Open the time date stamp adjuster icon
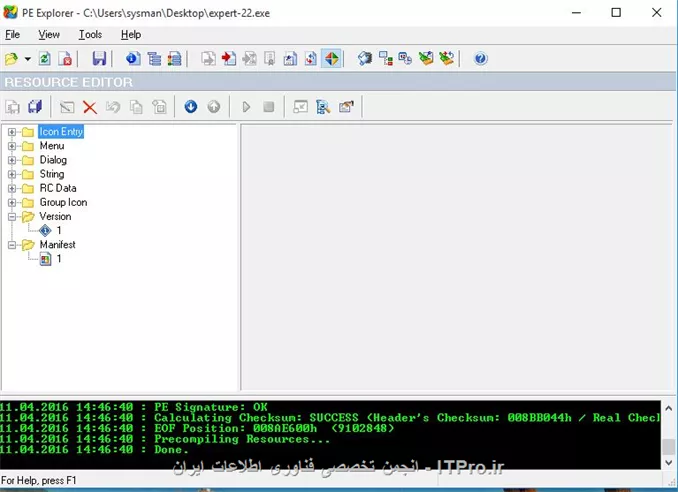Viewport: 678px width, 492px height. [405, 58]
